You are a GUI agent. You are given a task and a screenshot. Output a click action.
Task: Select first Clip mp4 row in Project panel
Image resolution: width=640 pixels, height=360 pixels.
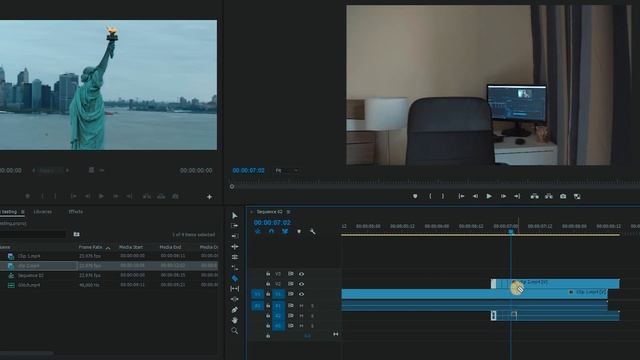coord(108,256)
